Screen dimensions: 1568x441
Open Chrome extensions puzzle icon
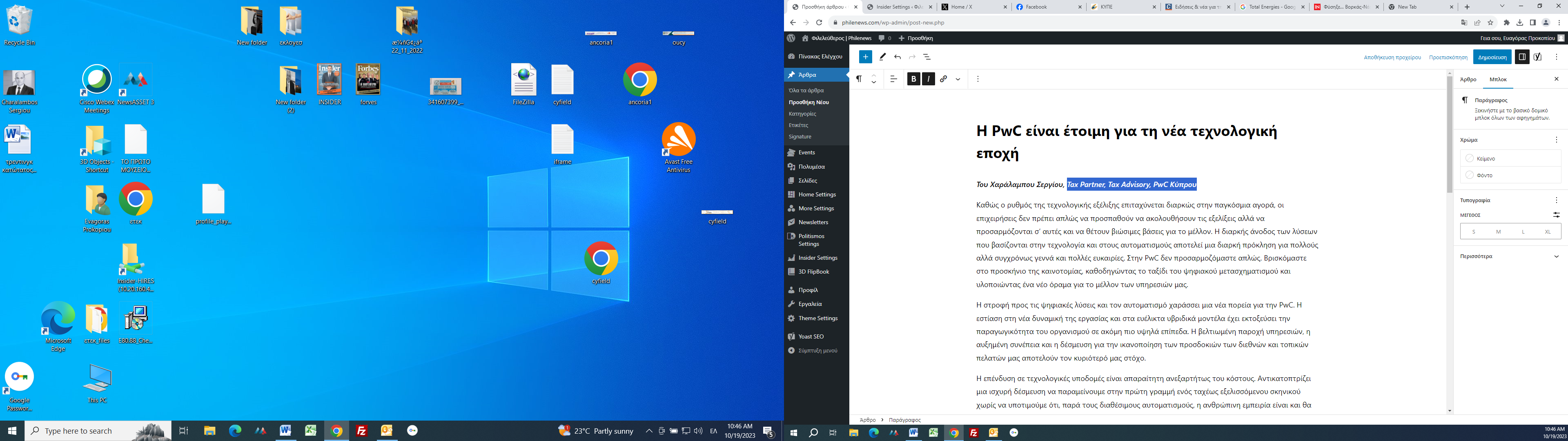click(x=1506, y=22)
